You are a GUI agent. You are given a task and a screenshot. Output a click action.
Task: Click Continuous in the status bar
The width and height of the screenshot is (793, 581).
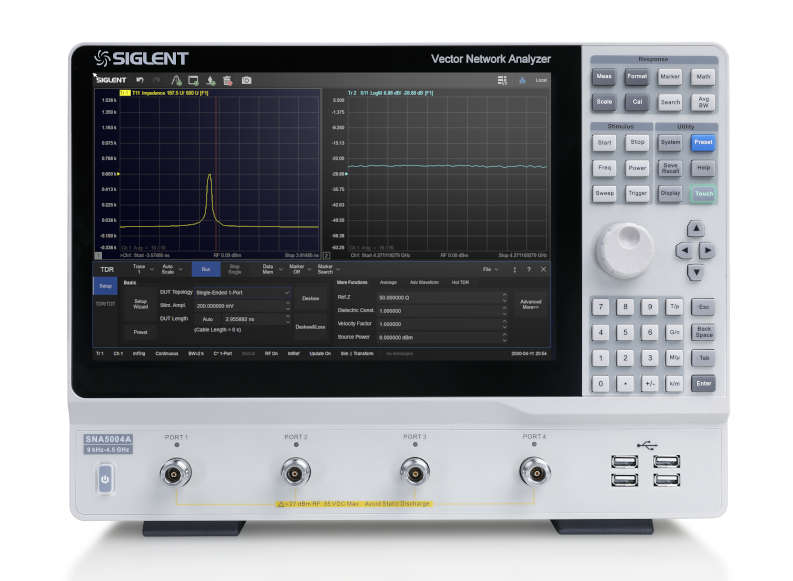167,353
